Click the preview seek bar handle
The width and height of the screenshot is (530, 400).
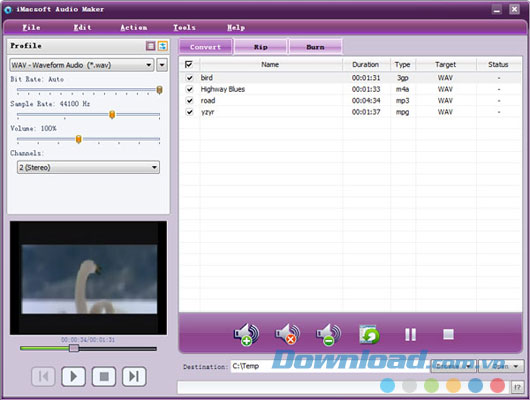[74, 348]
